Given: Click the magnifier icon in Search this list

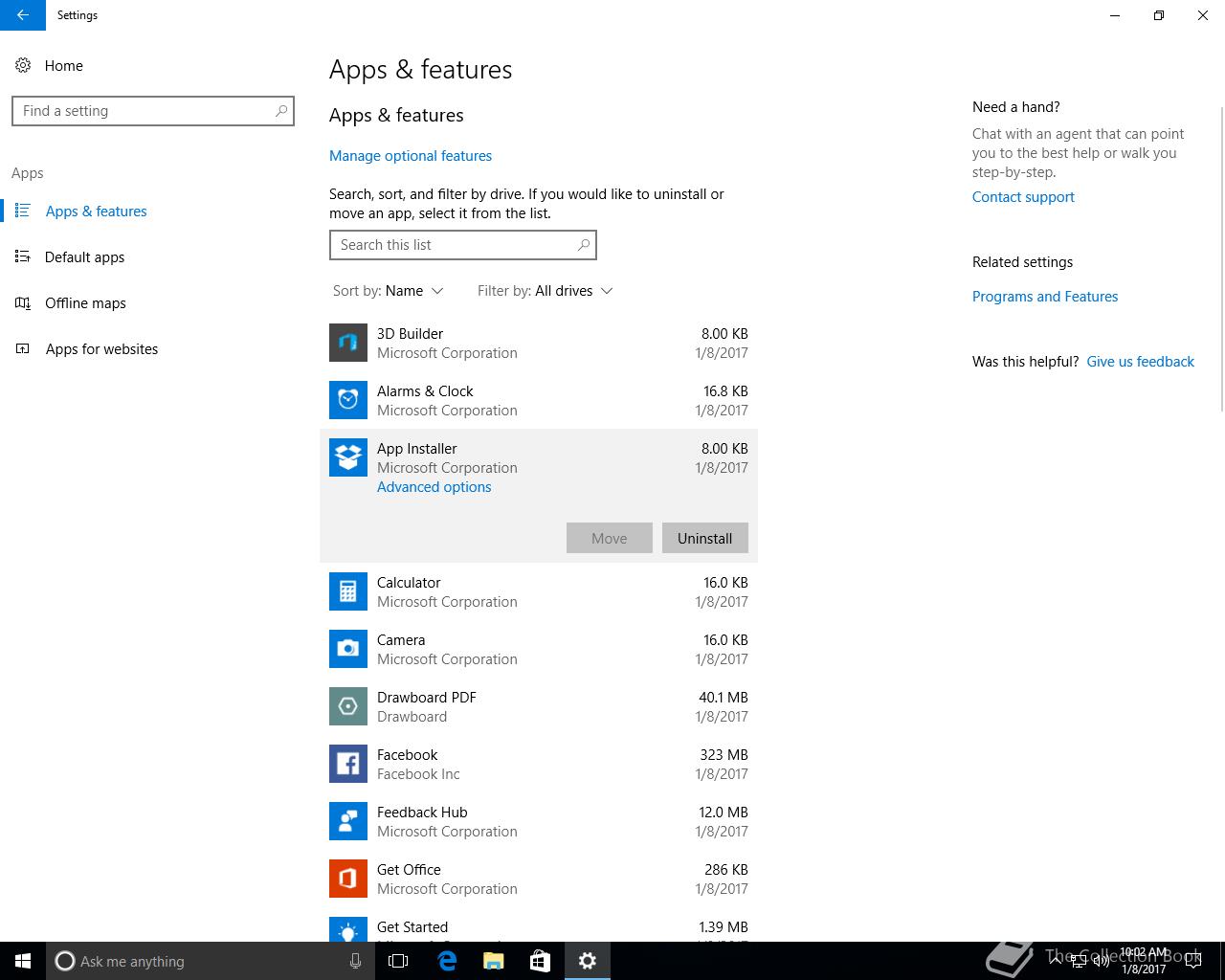Looking at the screenshot, I should pyautogui.click(x=584, y=245).
